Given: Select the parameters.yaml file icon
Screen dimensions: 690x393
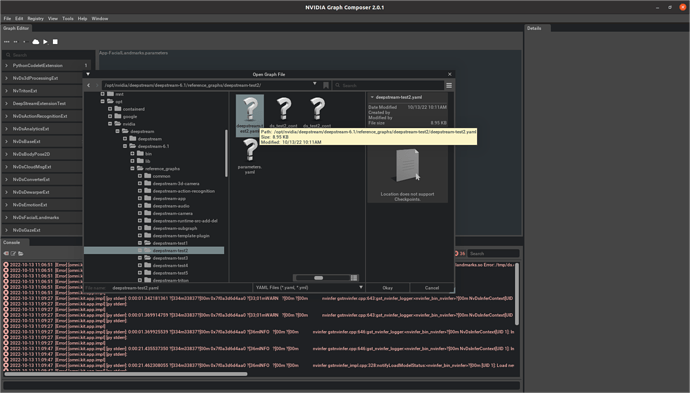Looking at the screenshot, I should click(x=250, y=156).
